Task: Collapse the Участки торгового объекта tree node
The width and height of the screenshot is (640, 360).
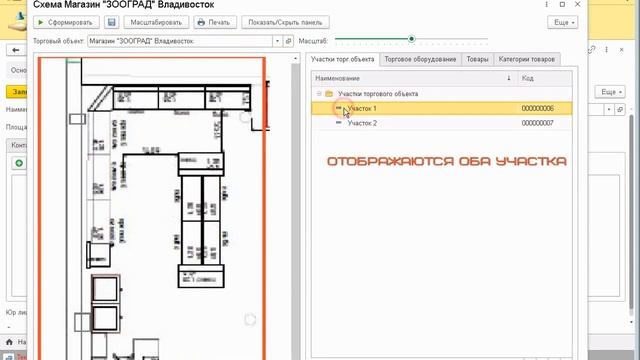Action: pyautogui.click(x=319, y=94)
